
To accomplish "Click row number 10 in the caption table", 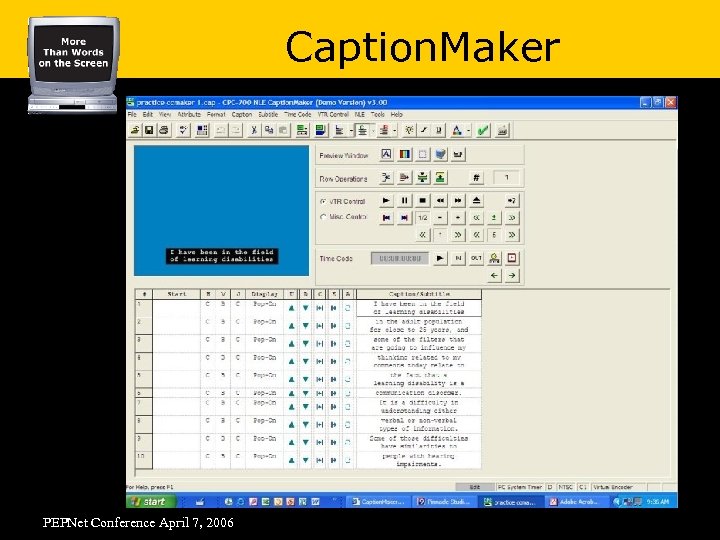I will coord(143,460).
